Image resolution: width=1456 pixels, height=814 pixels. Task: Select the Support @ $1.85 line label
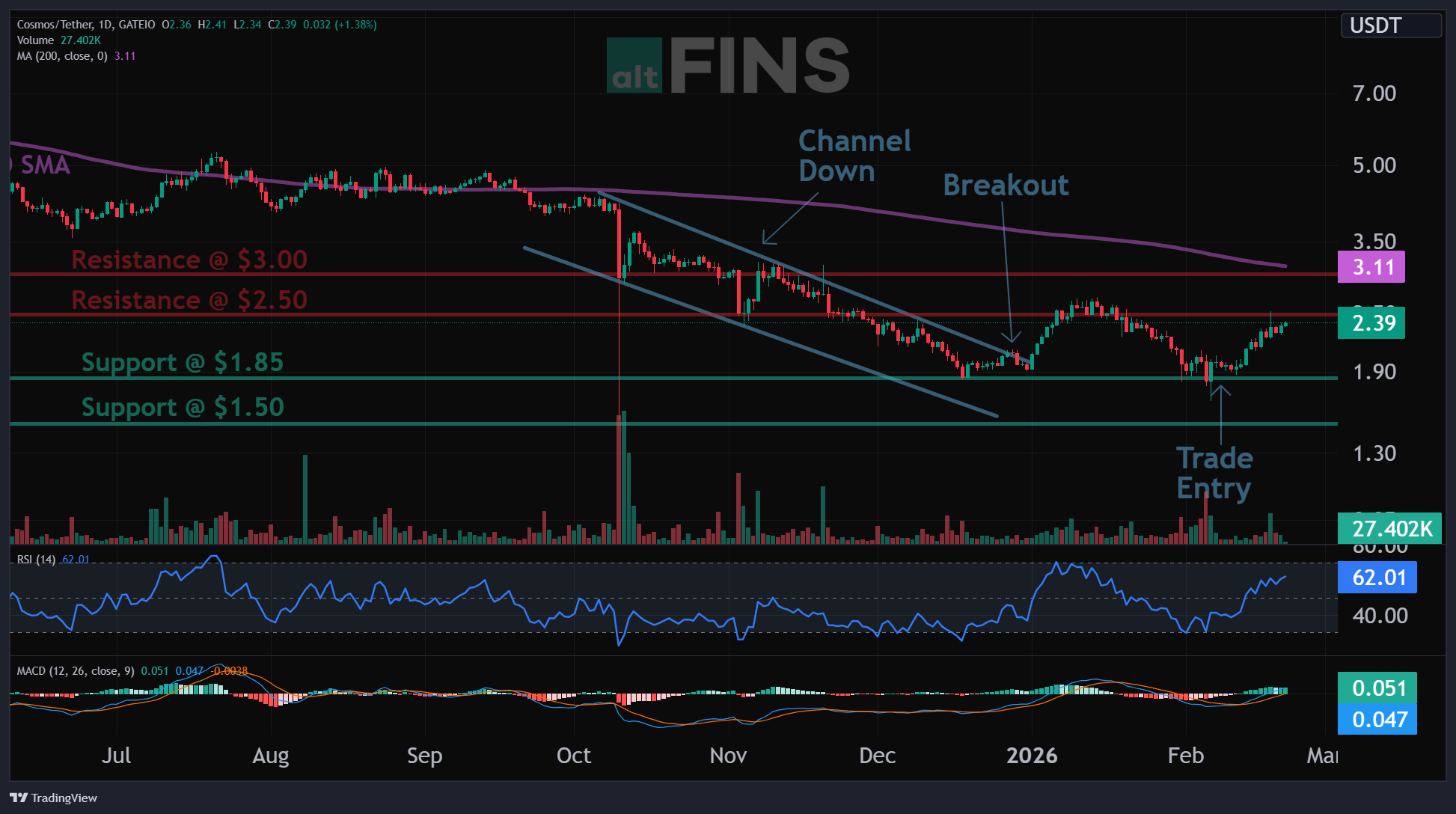pos(182,362)
